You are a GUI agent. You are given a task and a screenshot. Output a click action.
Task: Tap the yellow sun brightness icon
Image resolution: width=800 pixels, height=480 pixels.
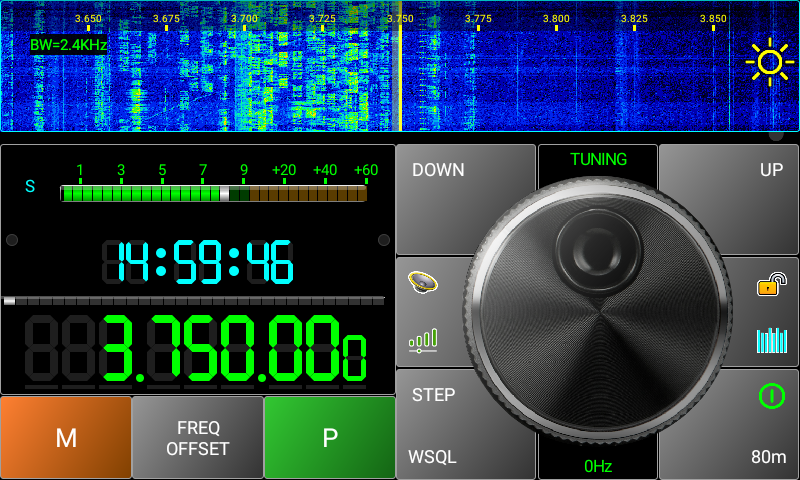[769, 62]
